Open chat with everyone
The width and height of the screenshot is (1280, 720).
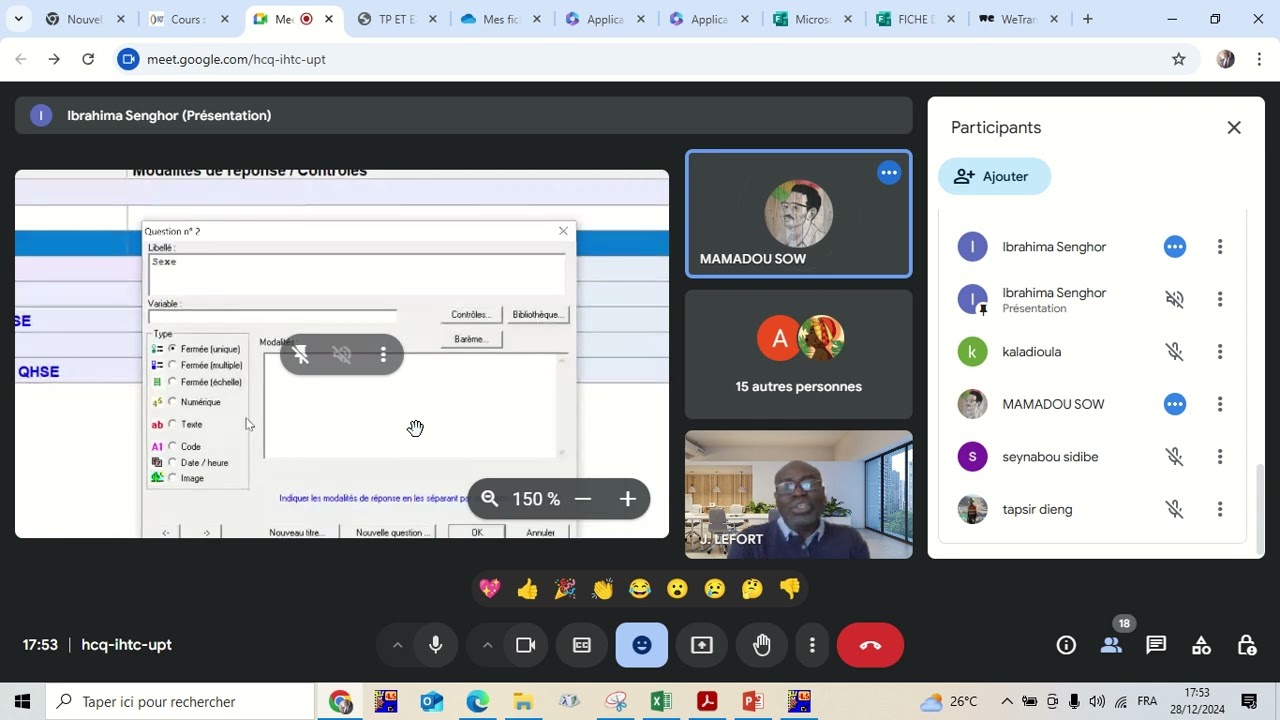[1156, 645]
